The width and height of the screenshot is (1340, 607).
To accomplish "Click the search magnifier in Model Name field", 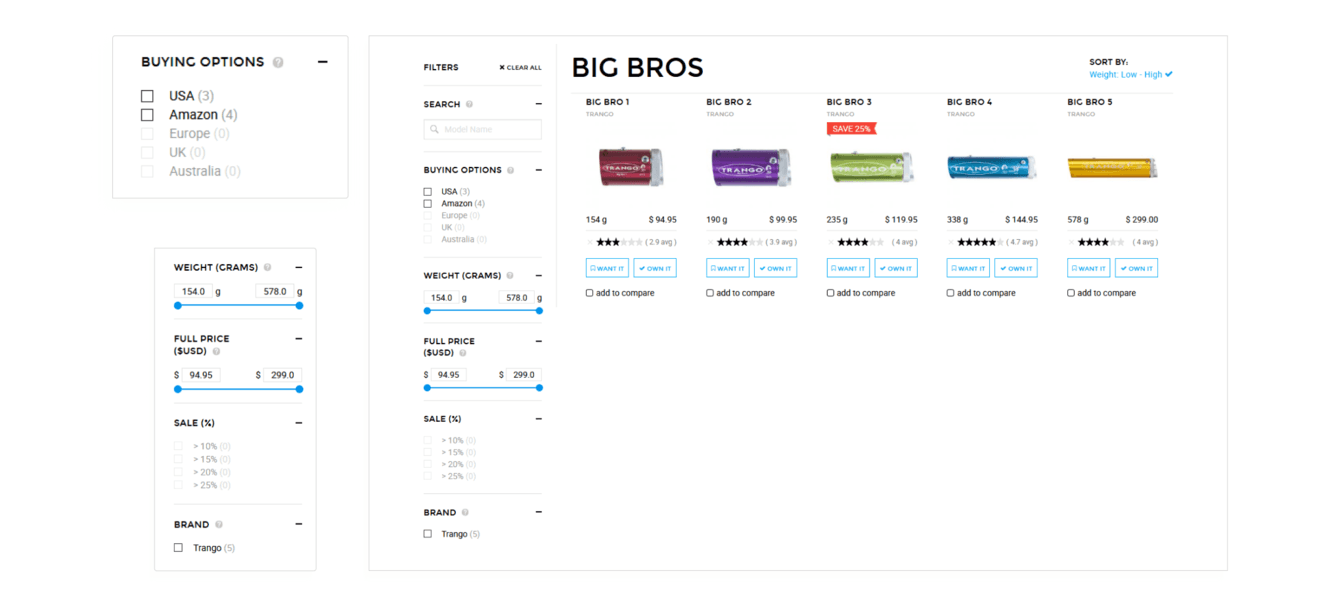I will tap(434, 130).
